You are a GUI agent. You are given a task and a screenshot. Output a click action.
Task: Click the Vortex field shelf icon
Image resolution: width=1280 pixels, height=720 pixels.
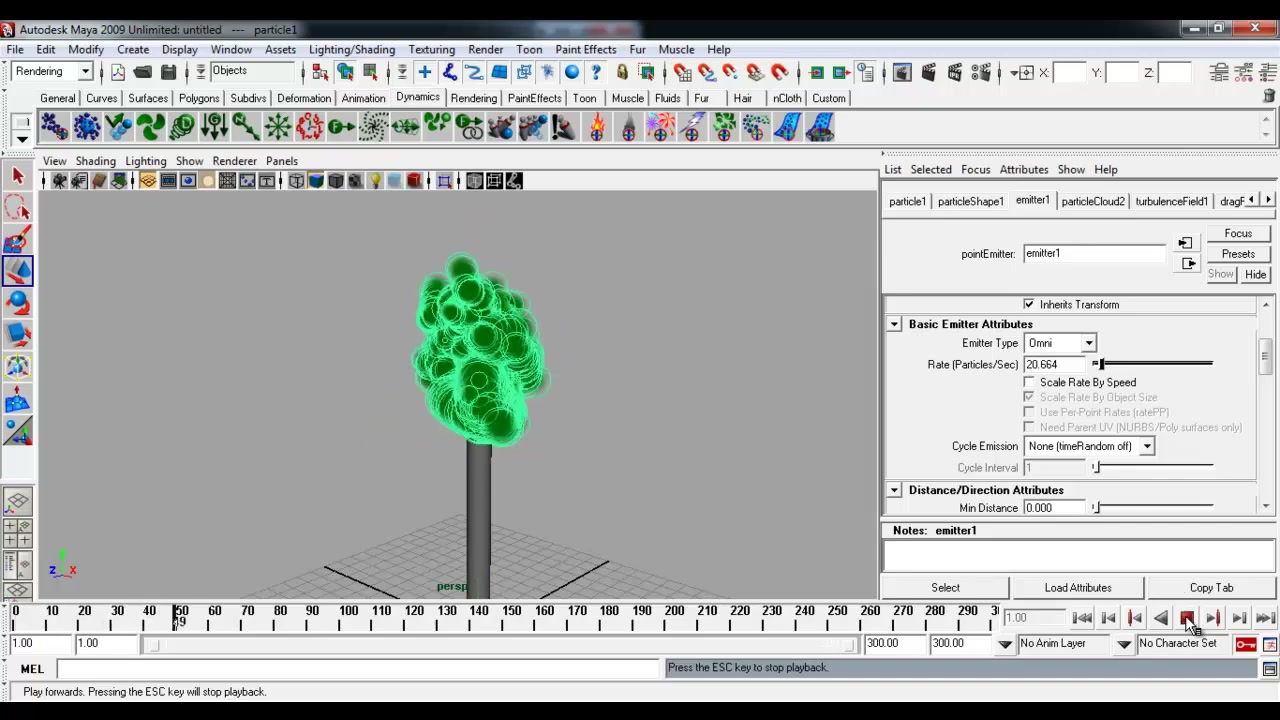click(x=373, y=127)
